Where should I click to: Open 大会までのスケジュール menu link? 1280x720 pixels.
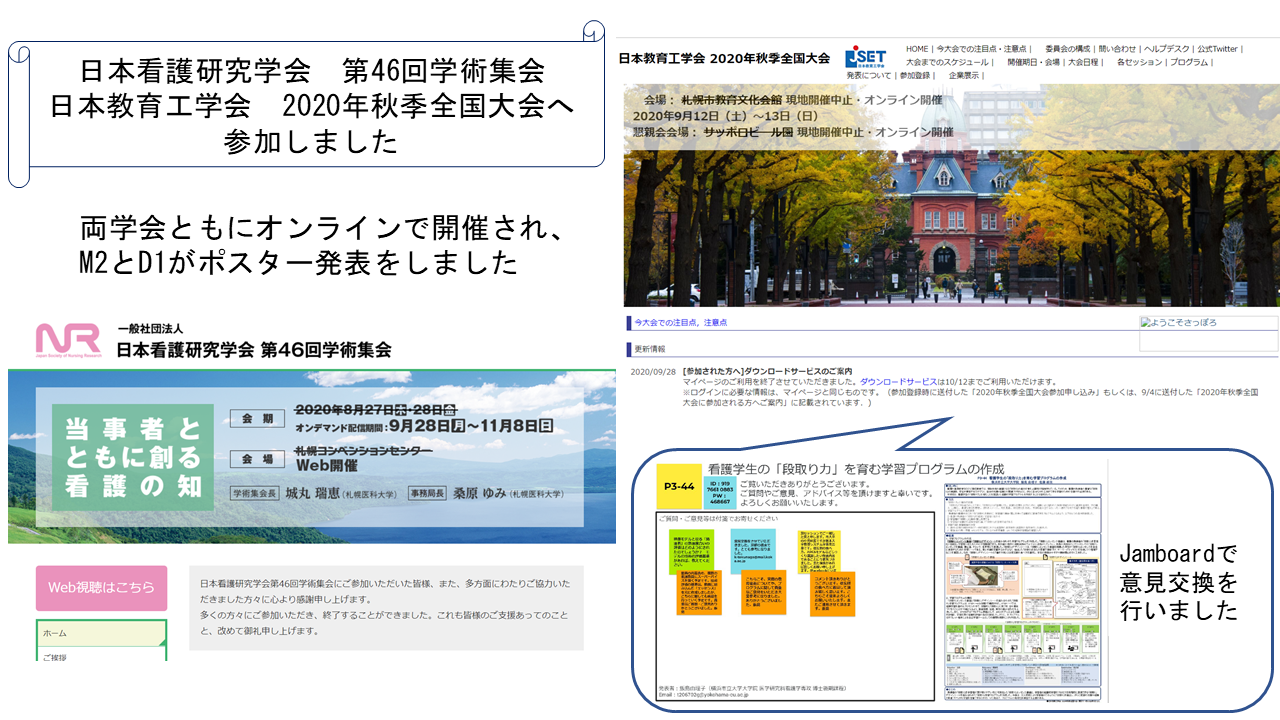[948, 62]
